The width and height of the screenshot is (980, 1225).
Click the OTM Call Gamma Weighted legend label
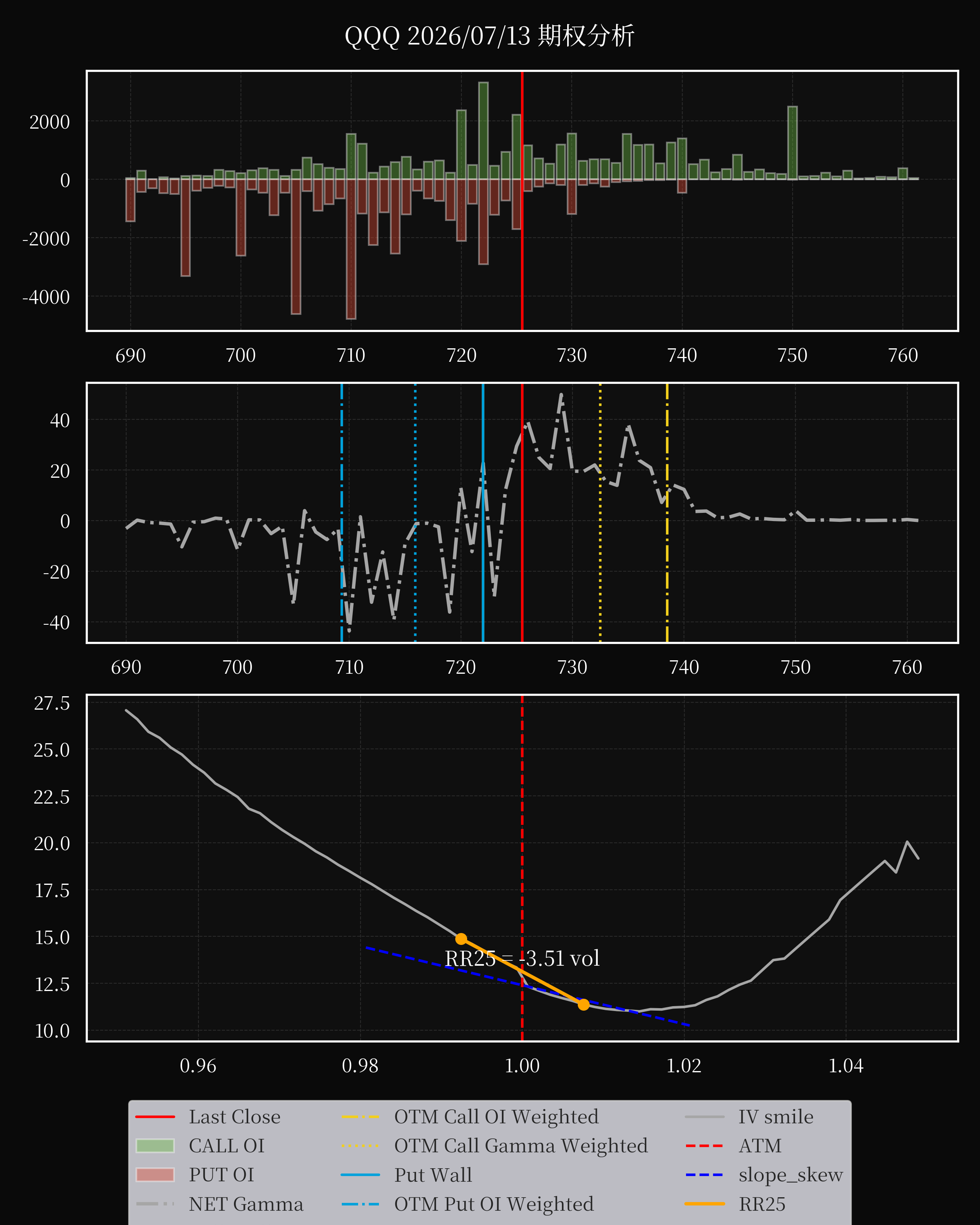pyautogui.click(x=521, y=1145)
